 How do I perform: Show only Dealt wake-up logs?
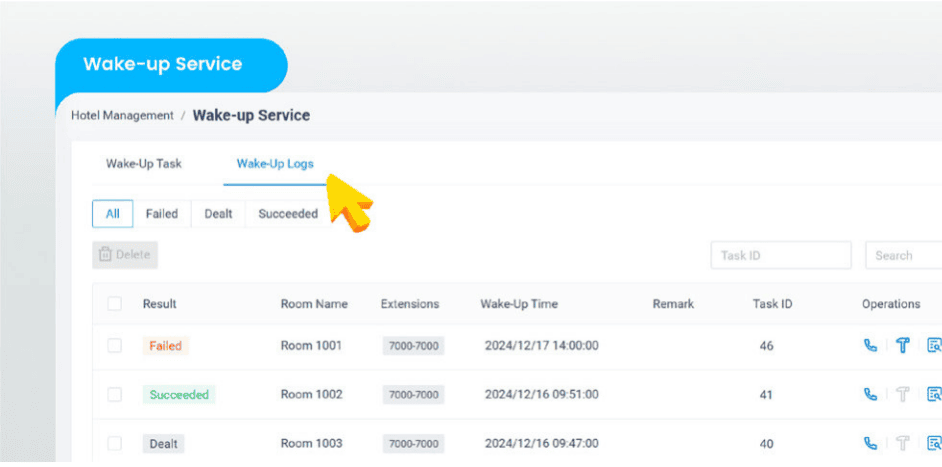218,214
